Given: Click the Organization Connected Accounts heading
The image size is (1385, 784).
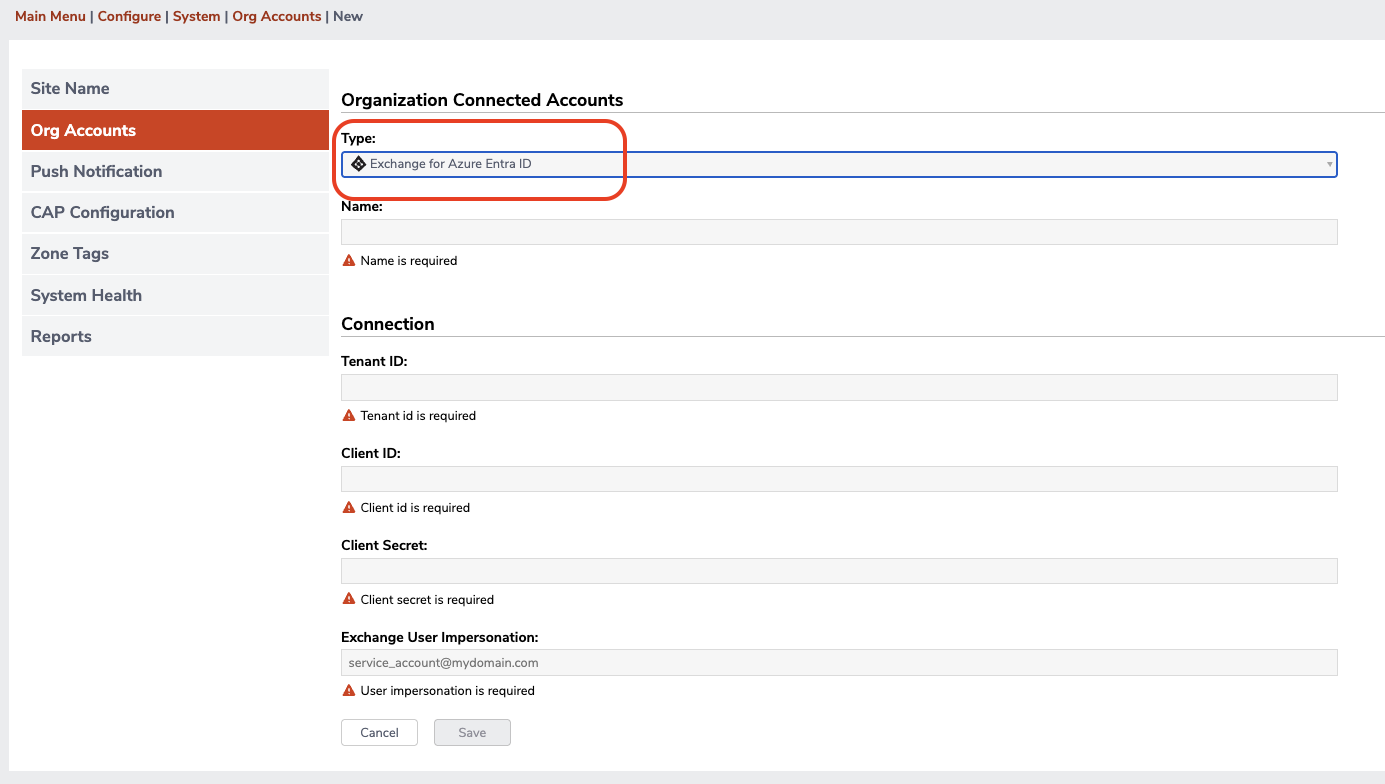Looking at the screenshot, I should 482,100.
